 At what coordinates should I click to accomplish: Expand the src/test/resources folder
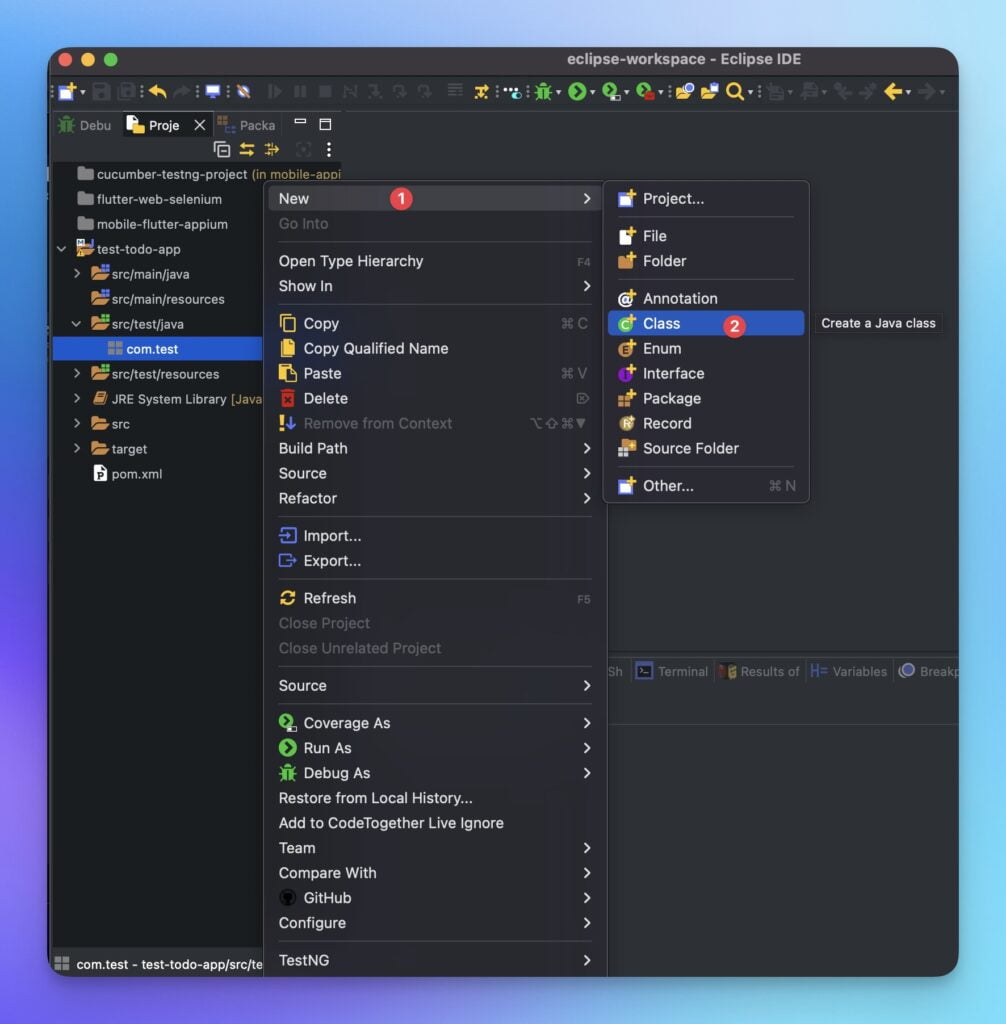[77, 374]
